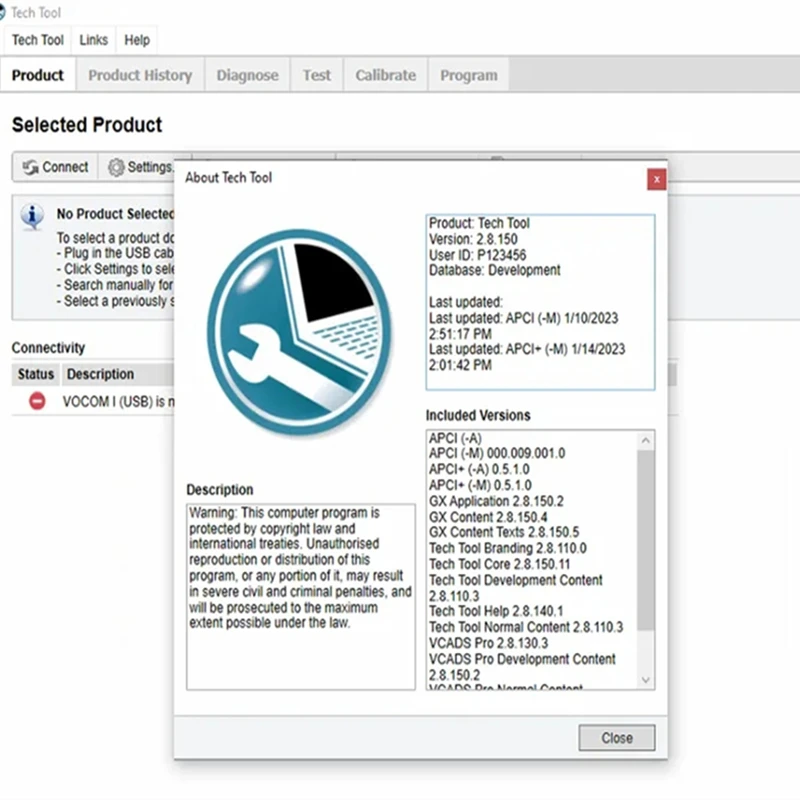Select the Description column header in Connectivity
This screenshot has width=800, height=800.
click(117, 374)
